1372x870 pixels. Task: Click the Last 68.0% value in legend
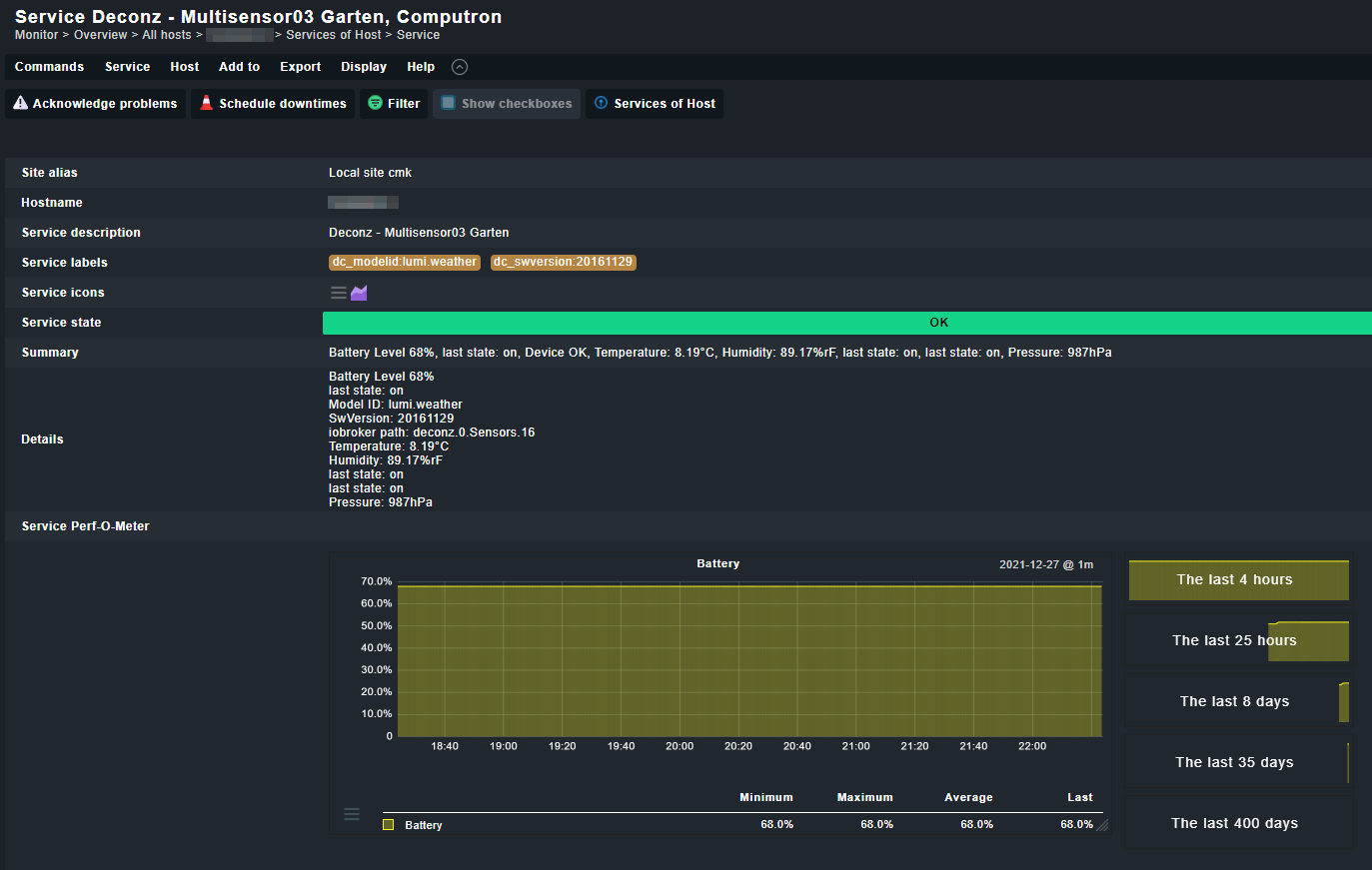click(x=1076, y=825)
